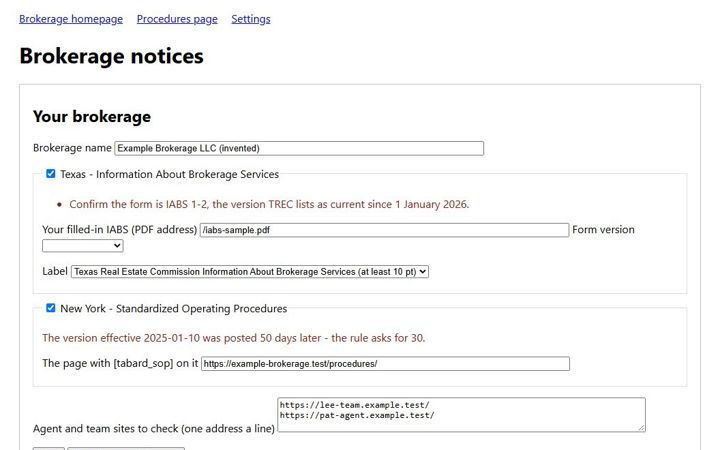This screenshot has height=450, width=720.
Task: Click the textarea resize handle corner
Action: point(641,428)
